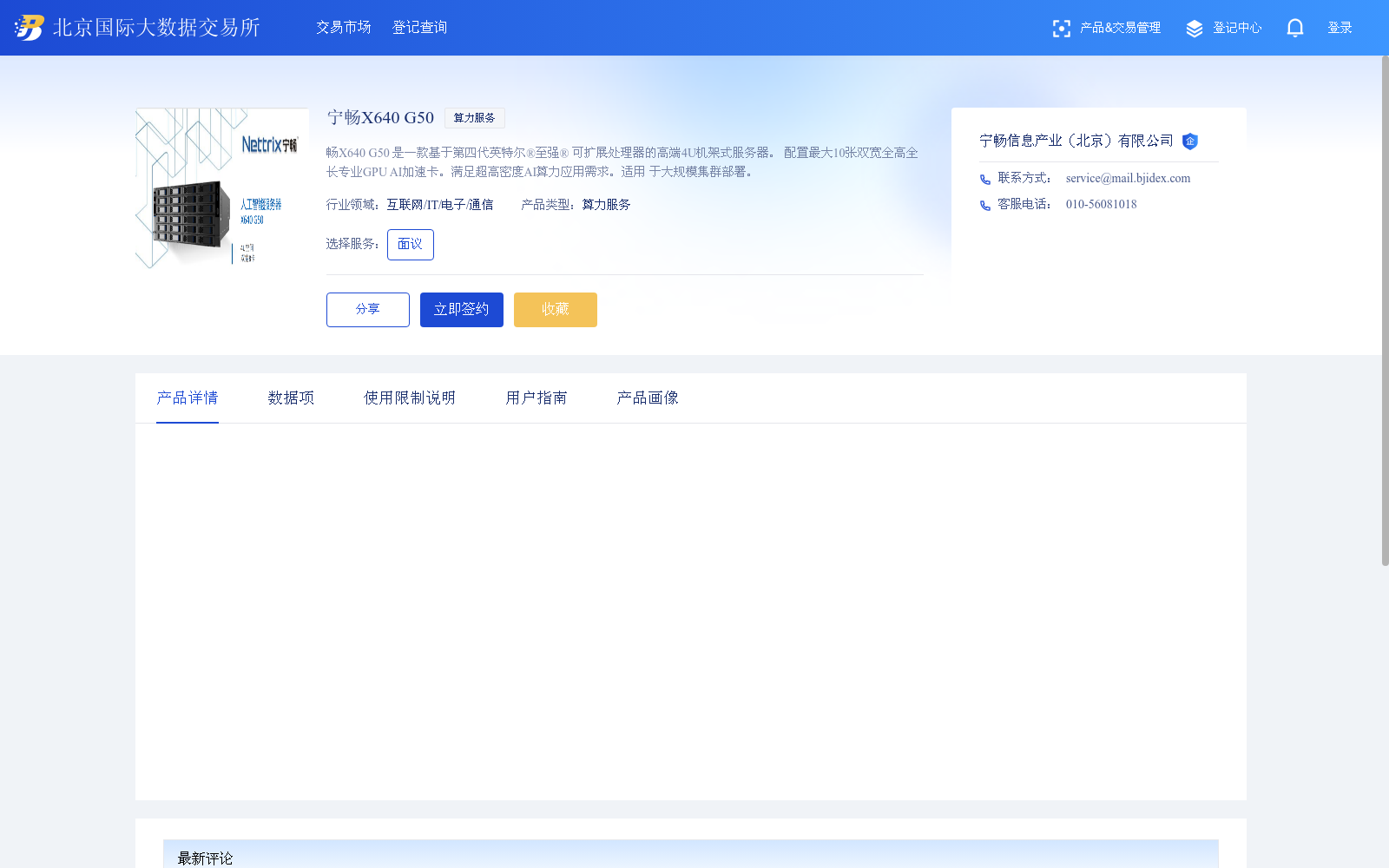Click phone icon beside 联系方式
This screenshot has width=1389, height=868.
click(984, 179)
